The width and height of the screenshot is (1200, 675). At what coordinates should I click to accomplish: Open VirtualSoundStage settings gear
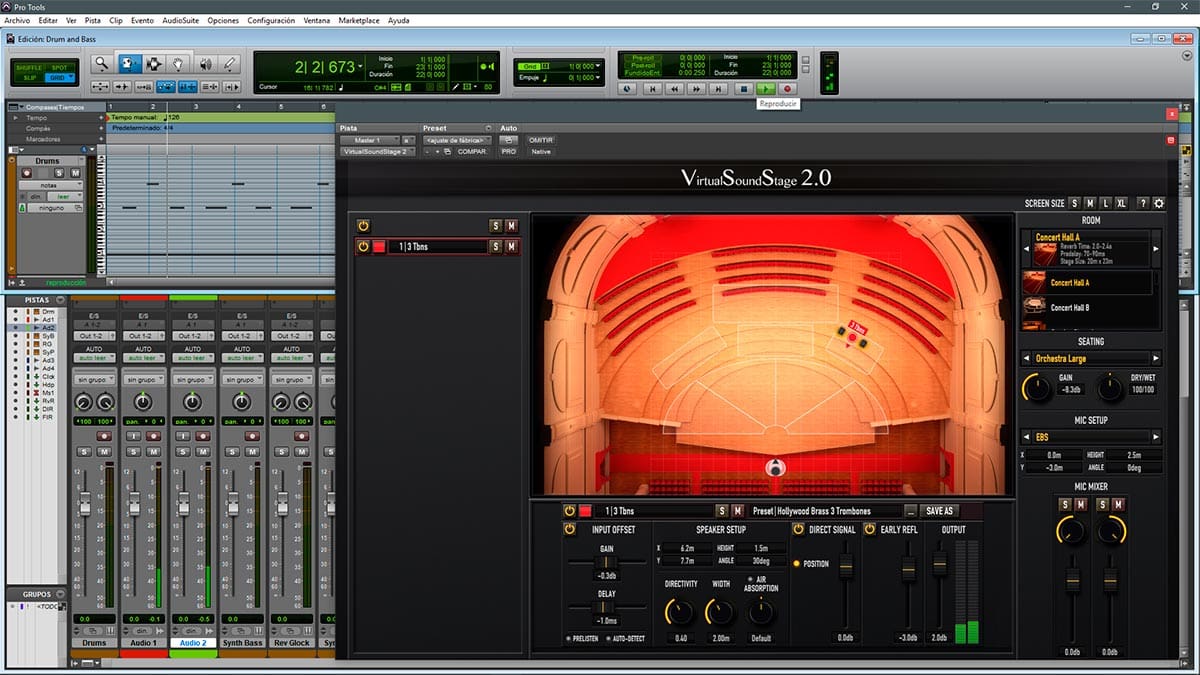coord(1160,203)
